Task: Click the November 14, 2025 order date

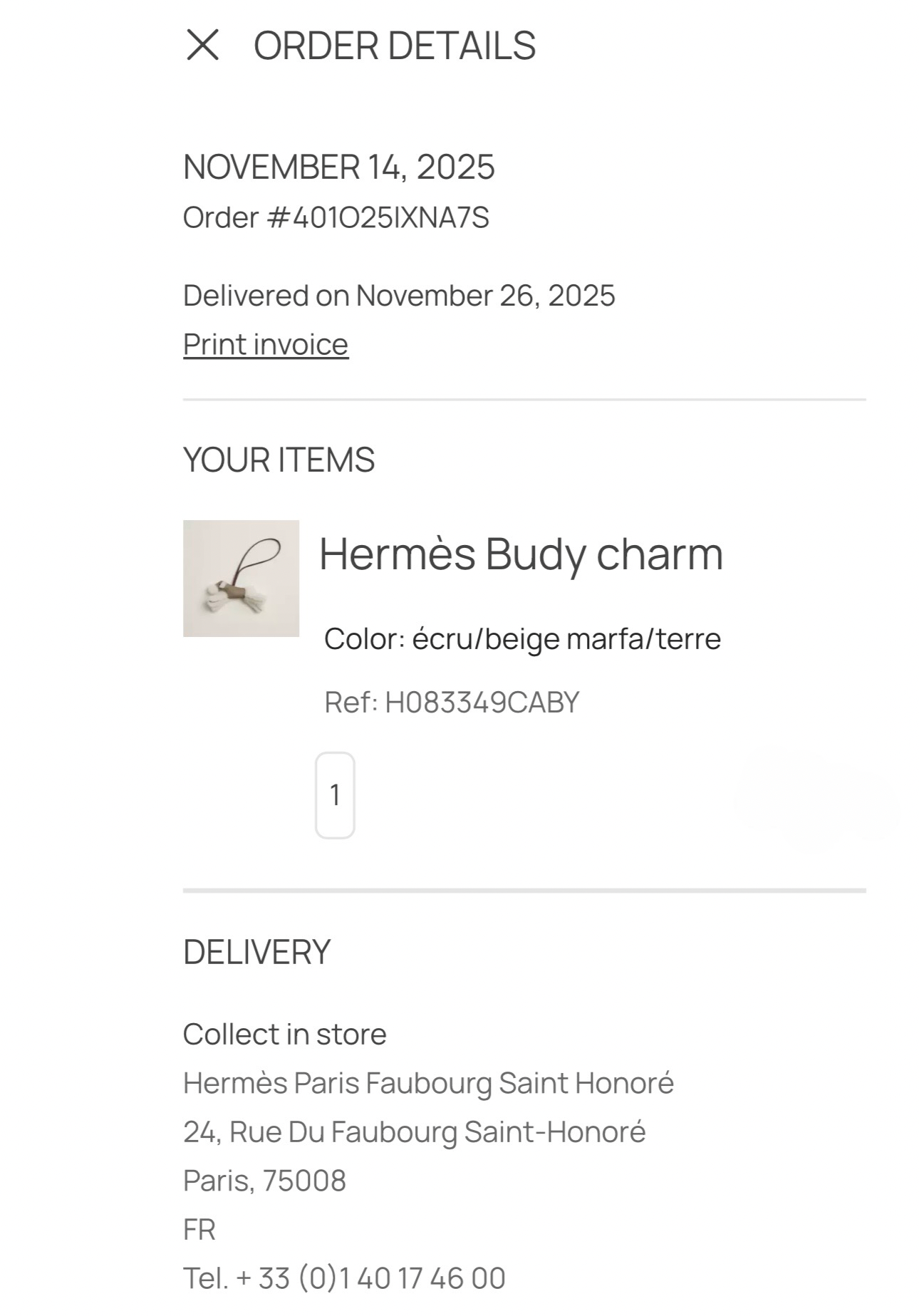Action: coord(338,167)
